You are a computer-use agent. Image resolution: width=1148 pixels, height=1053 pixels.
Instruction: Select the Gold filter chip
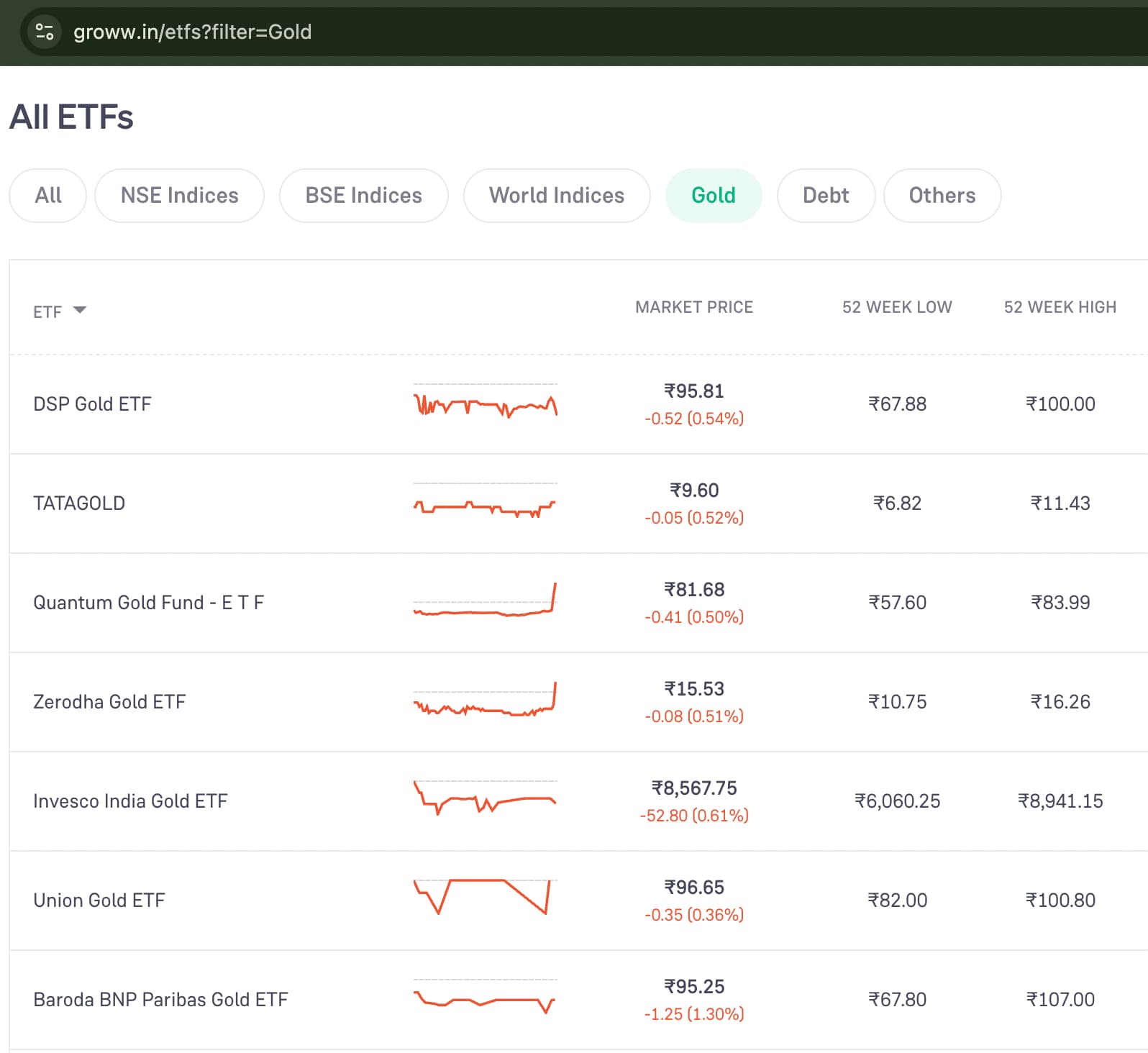[714, 196]
